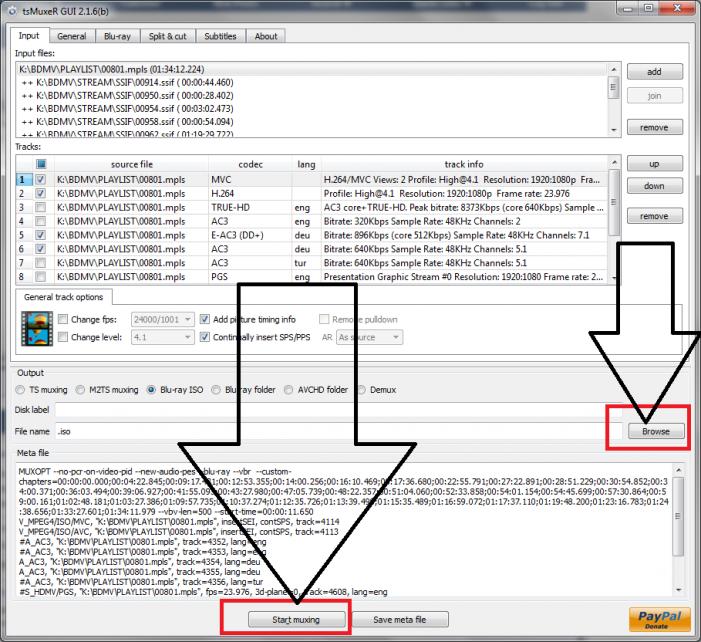The image size is (701, 642).
Task: Enable track 7 AC3 tur checkbox
Action: 41,263
